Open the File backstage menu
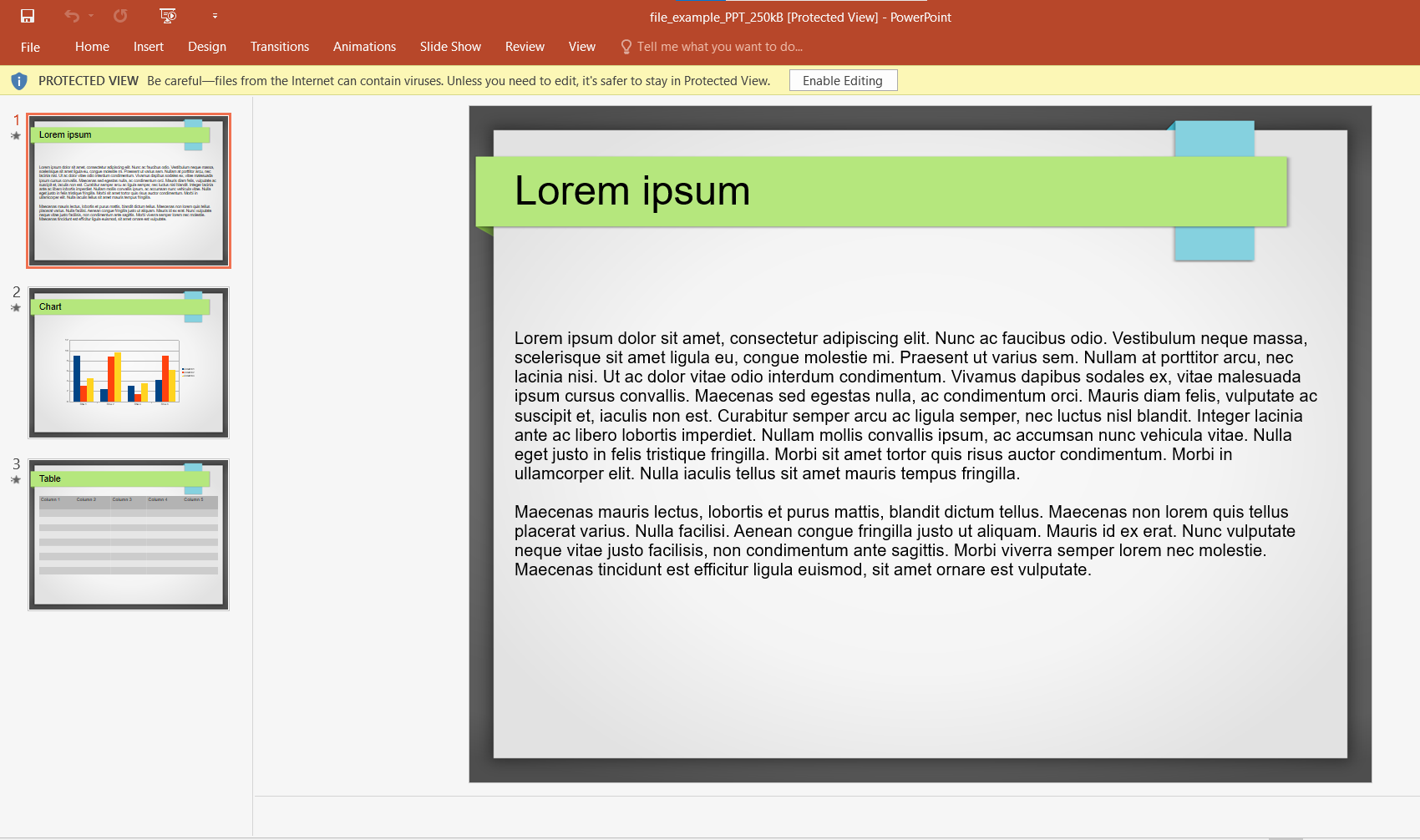The width and height of the screenshot is (1420, 840). tap(30, 47)
